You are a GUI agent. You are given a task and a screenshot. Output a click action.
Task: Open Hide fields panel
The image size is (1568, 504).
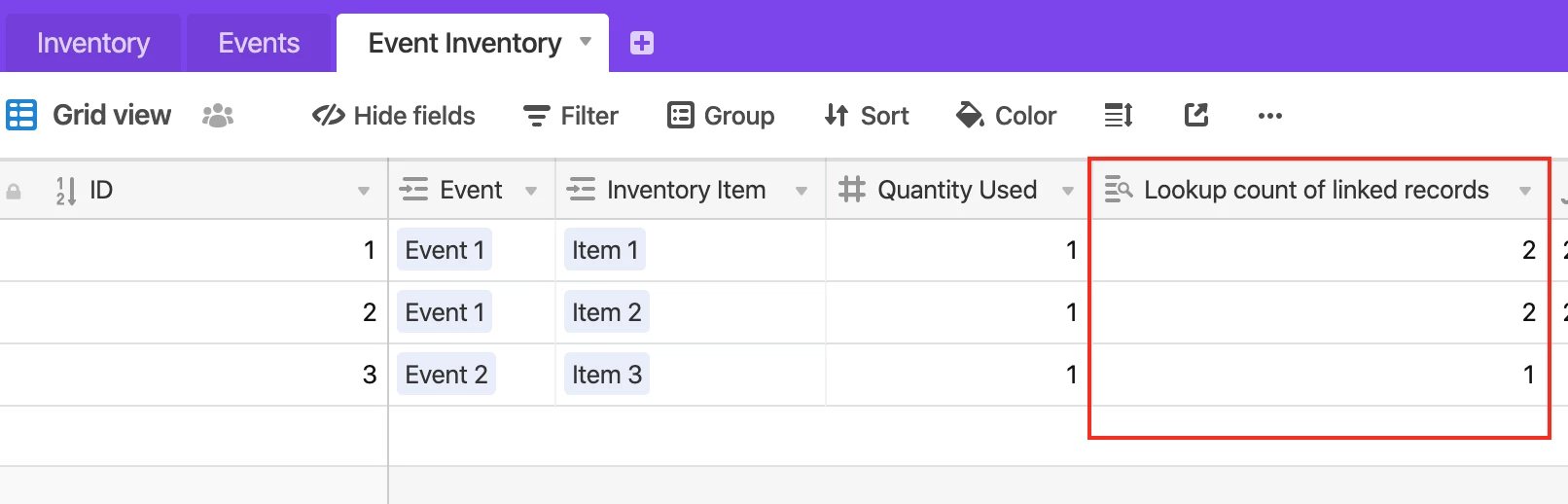394,116
